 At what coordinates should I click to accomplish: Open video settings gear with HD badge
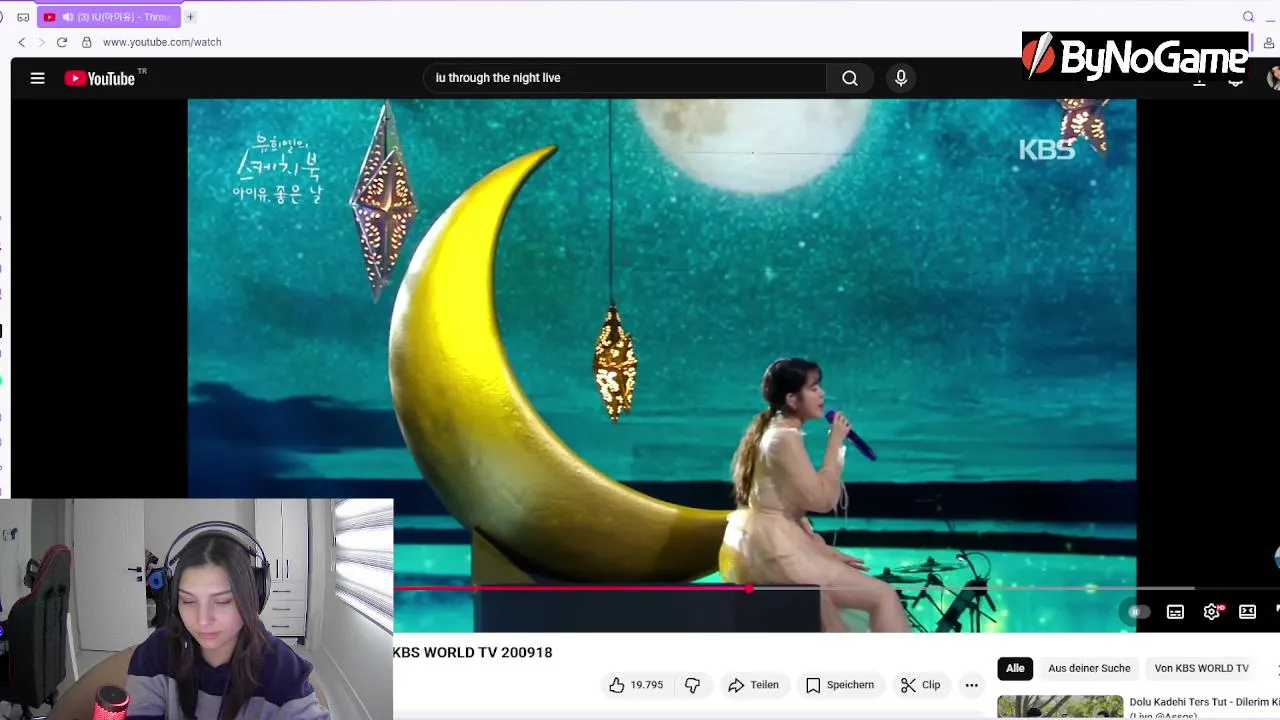point(1212,612)
